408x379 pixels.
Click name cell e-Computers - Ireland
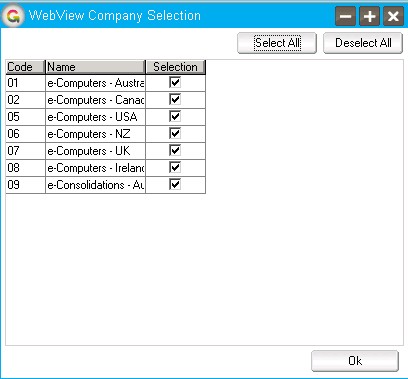[x=96, y=168]
